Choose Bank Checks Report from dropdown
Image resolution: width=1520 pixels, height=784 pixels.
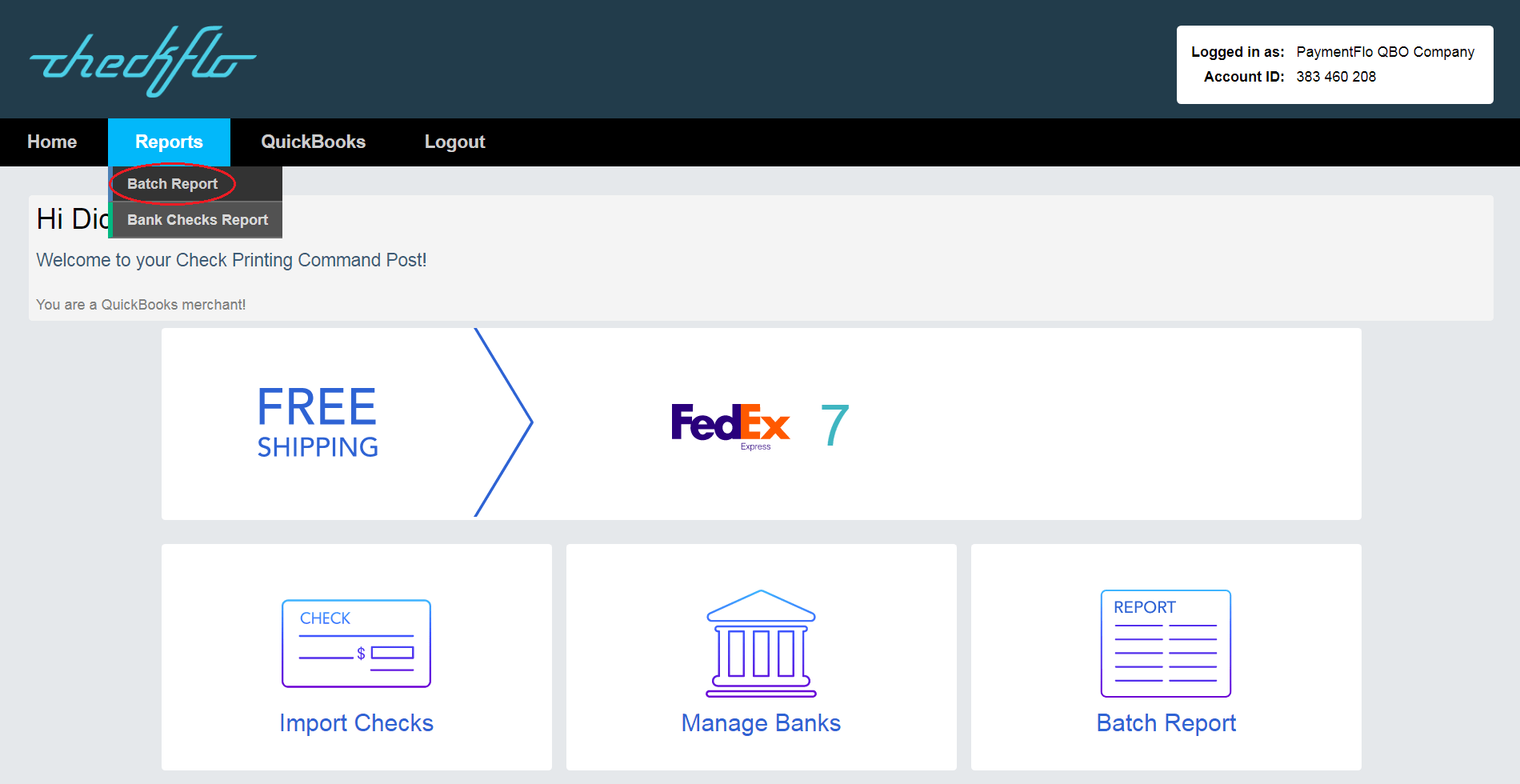[195, 220]
